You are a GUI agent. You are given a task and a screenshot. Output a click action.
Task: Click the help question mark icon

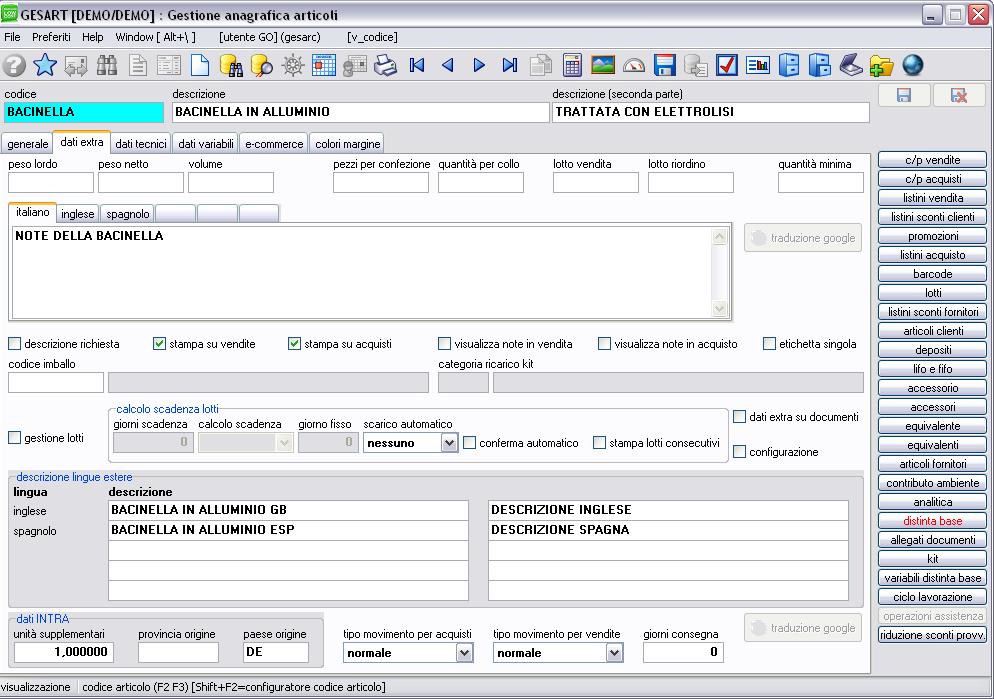click(14, 66)
